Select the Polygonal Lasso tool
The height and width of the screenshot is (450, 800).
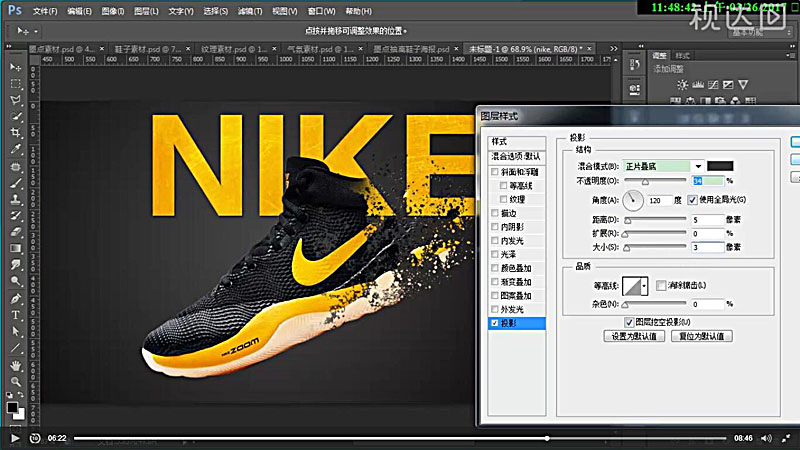(16, 100)
